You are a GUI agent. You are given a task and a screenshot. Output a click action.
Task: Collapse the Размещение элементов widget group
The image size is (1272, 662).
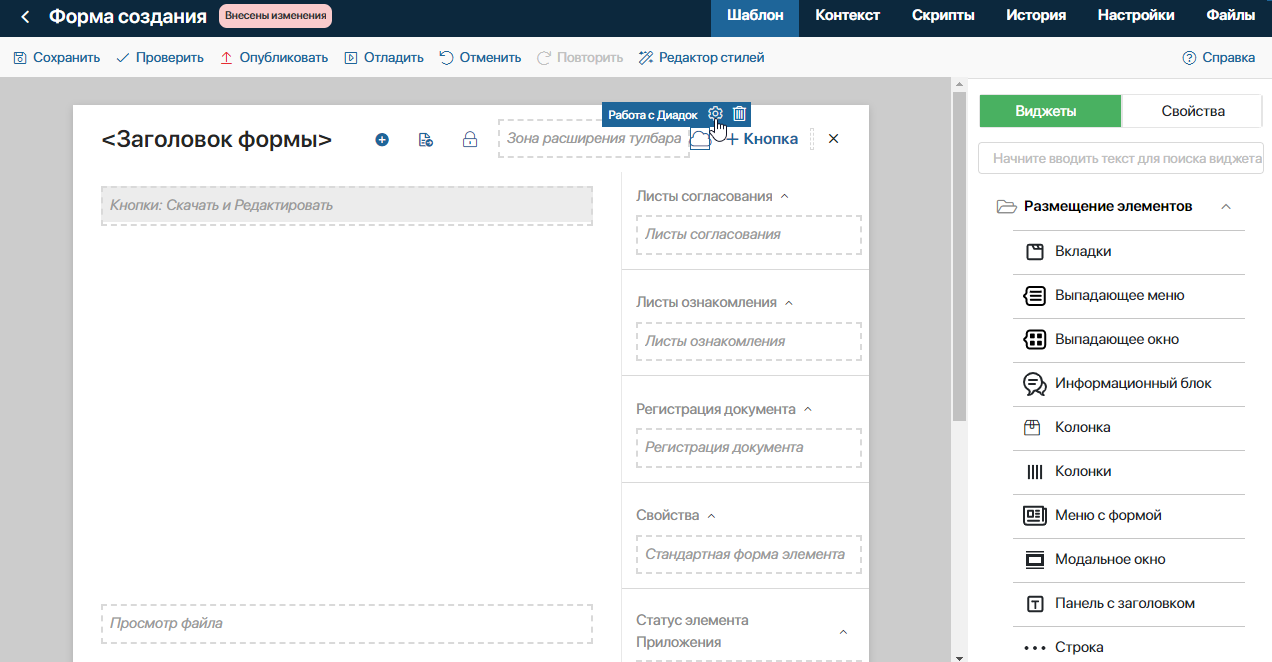pos(1225,207)
